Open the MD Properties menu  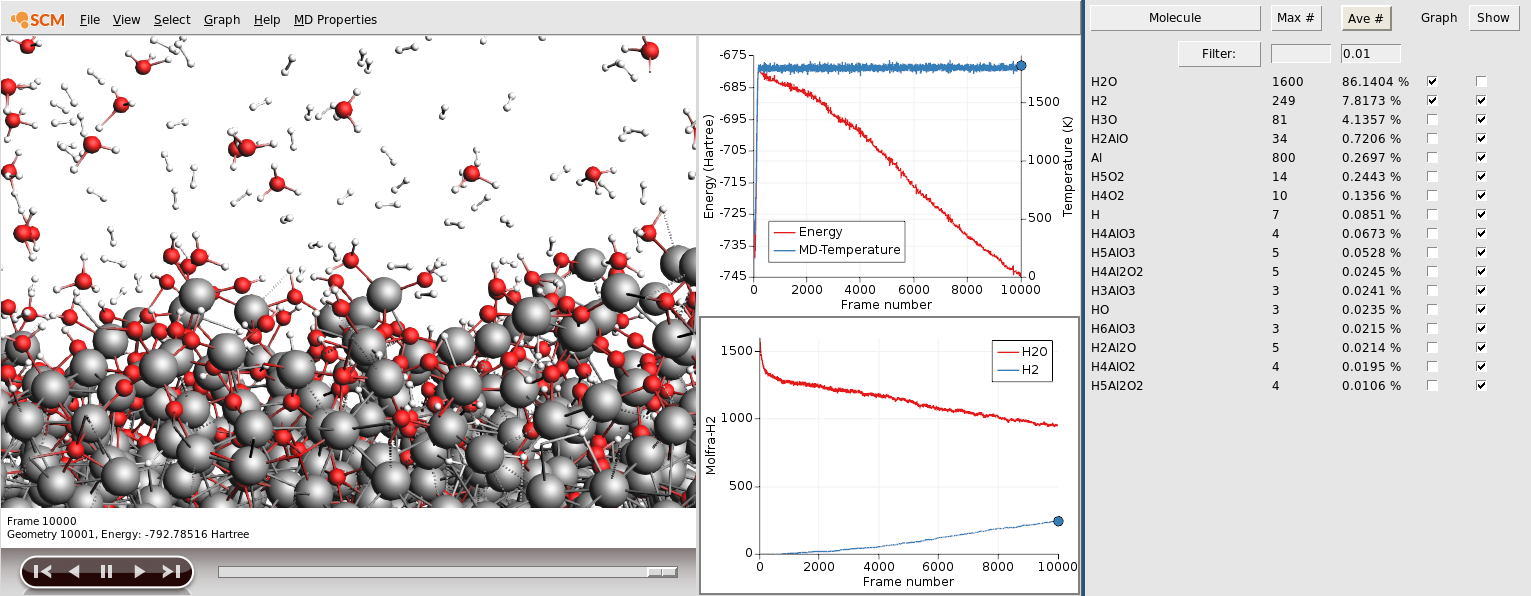[335, 20]
